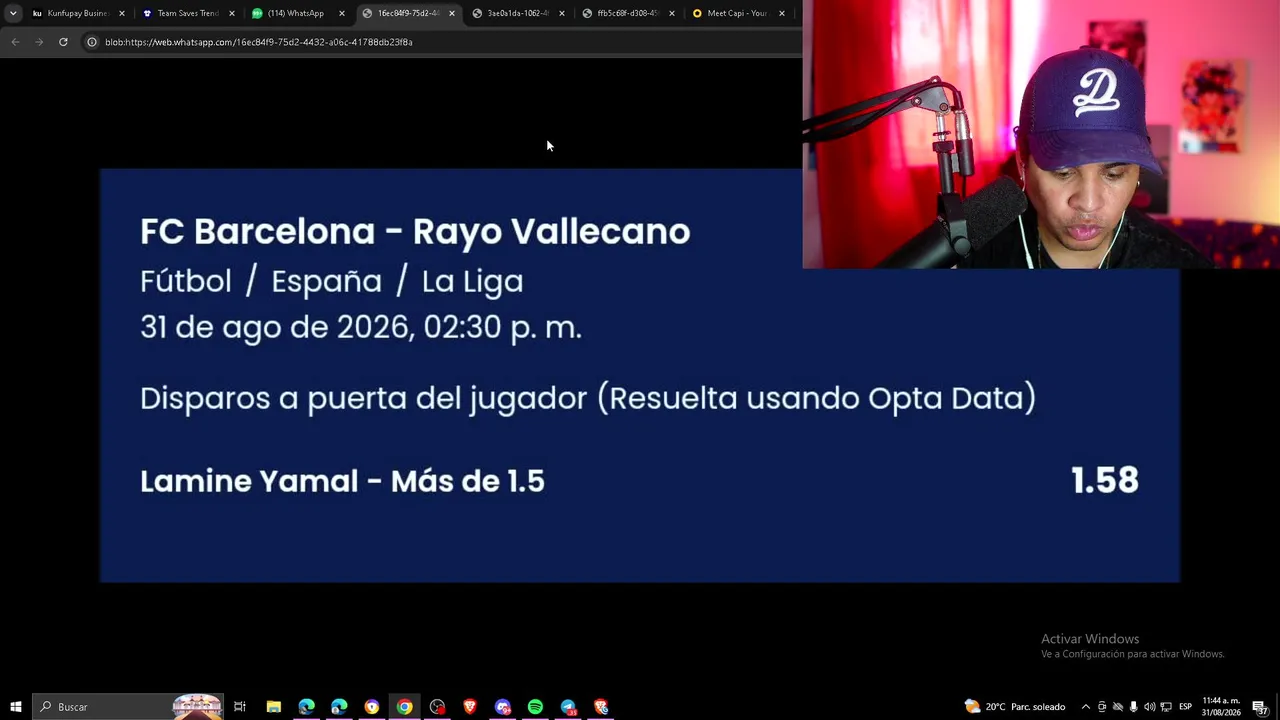The image size is (1280, 720).
Task: Open the crossed-out cloud tray icon
Action: (x=1118, y=707)
